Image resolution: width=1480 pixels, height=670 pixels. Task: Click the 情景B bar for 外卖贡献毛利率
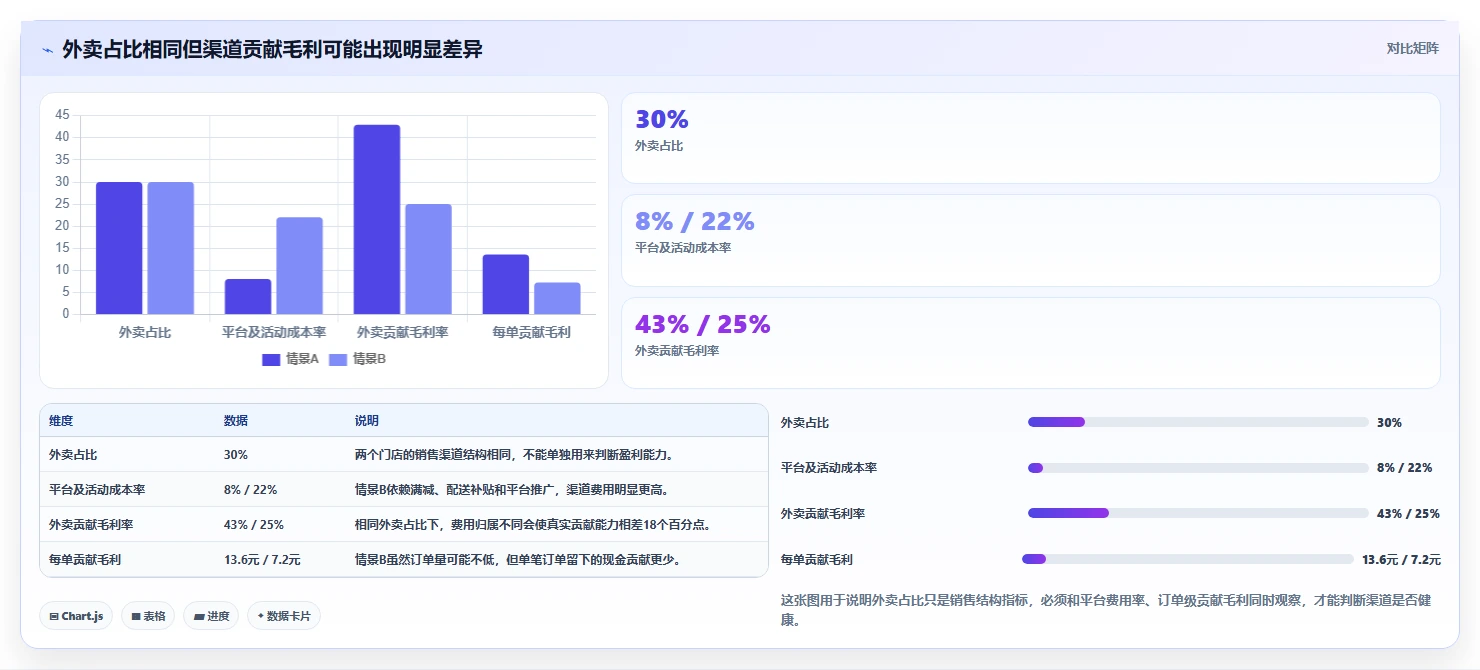(x=428, y=259)
